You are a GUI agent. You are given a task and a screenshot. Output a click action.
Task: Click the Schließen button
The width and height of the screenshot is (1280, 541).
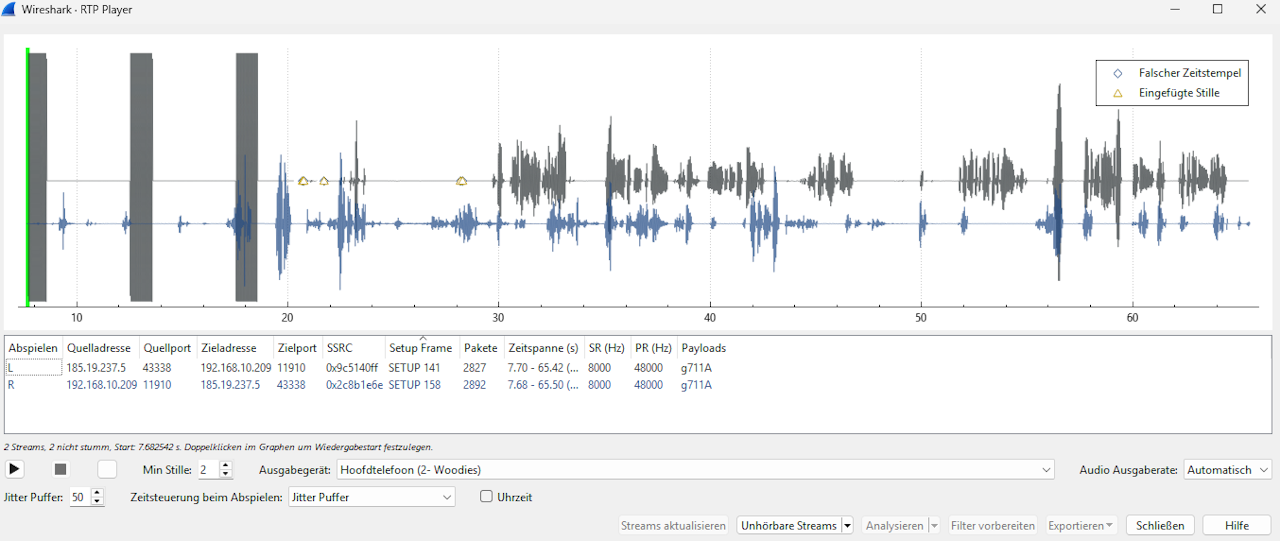[x=1160, y=525]
